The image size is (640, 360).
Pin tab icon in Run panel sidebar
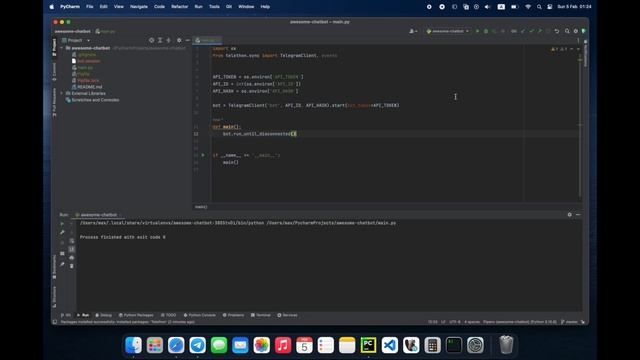pos(62,264)
